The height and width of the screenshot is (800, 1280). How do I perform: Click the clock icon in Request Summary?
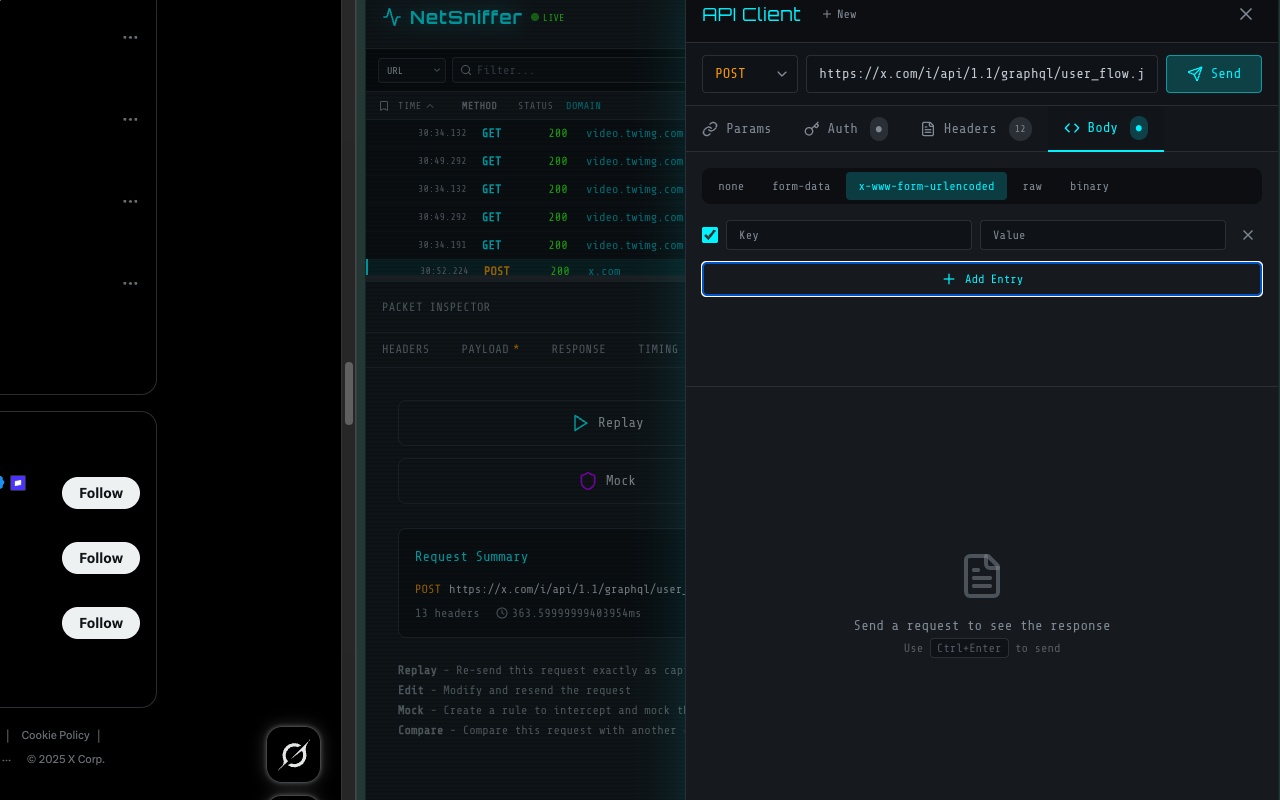tap(502, 613)
